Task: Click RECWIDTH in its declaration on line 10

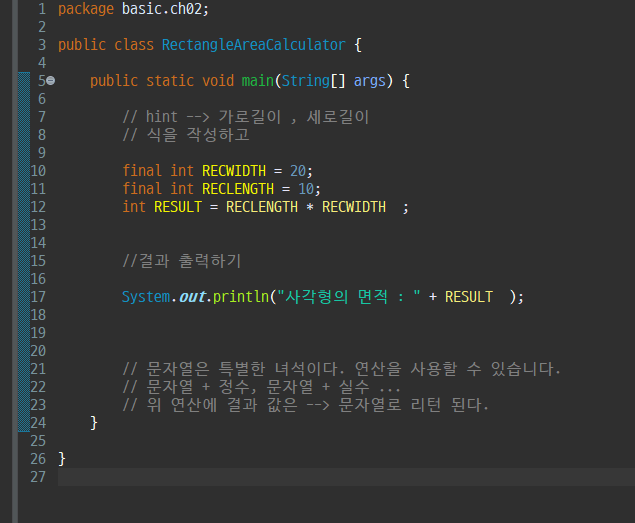Action: click(234, 171)
